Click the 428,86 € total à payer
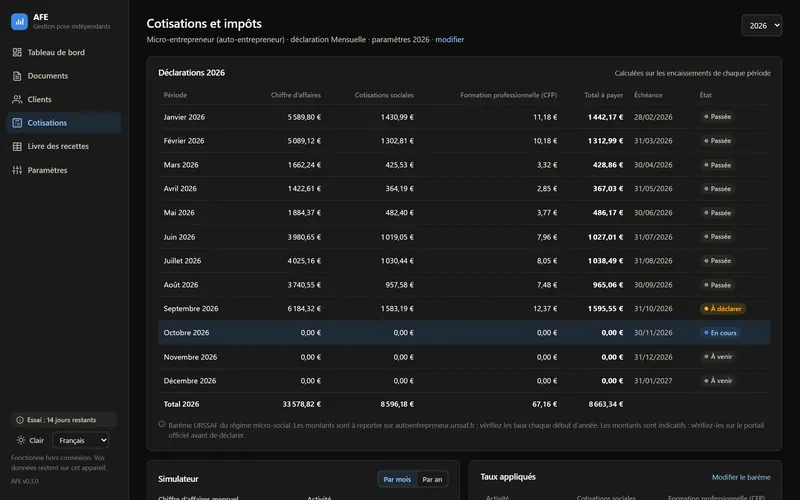The image size is (800, 500). coord(608,165)
